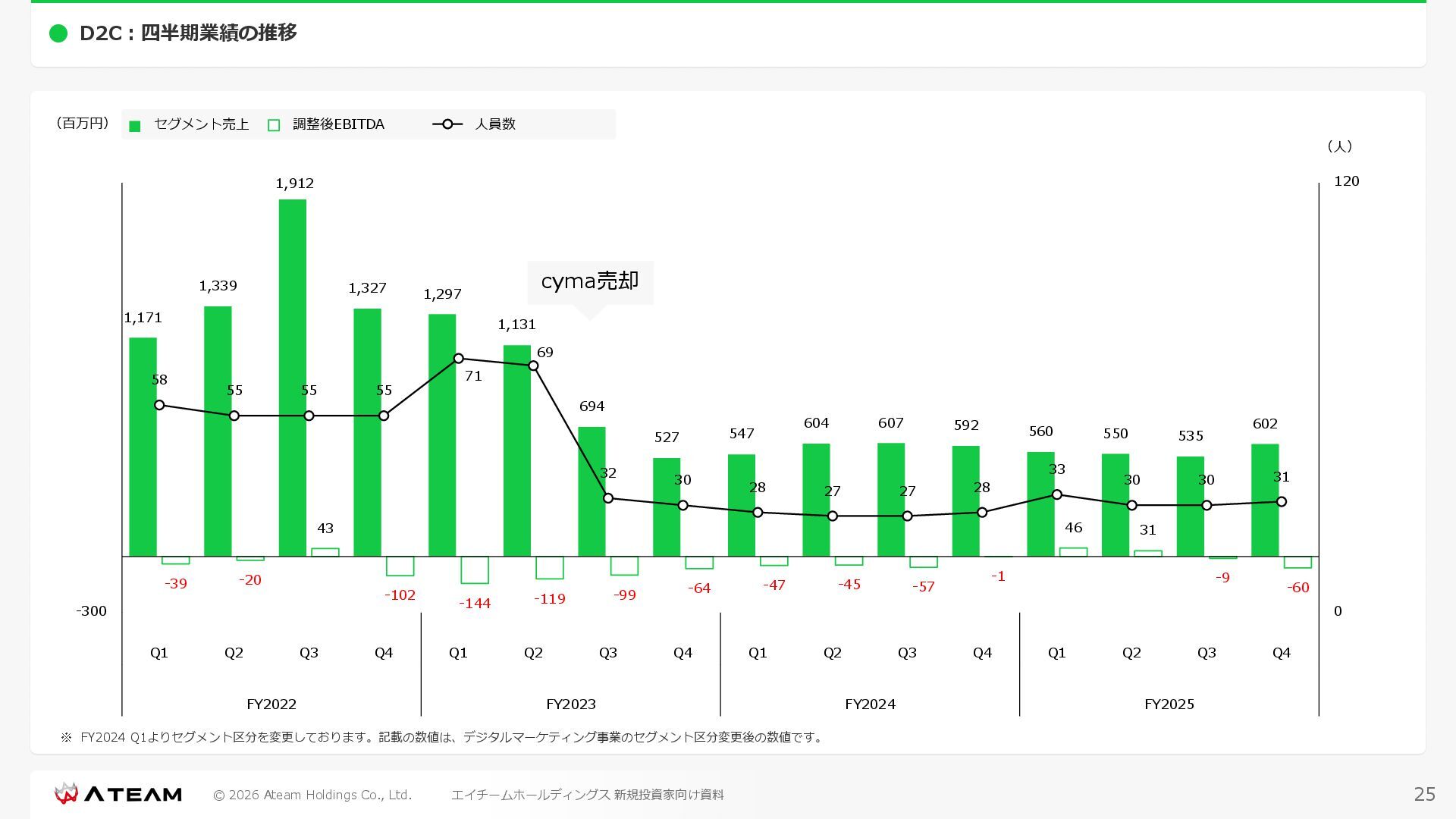
Task: Click the cyma売却 callout label
Action: [590, 282]
